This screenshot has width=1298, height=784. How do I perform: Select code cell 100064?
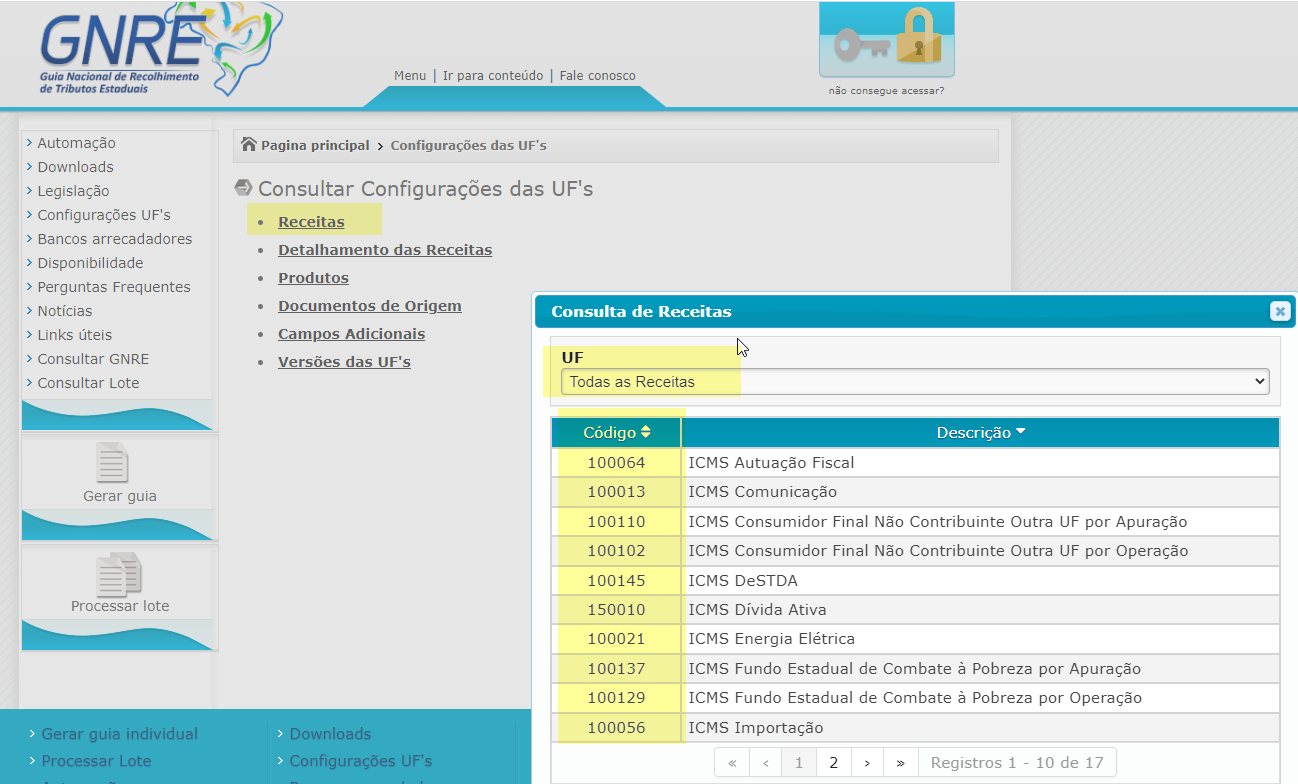(x=616, y=463)
